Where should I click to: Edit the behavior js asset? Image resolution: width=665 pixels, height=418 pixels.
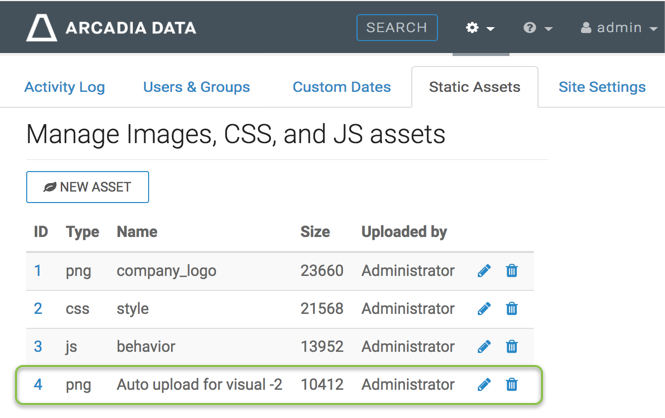(484, 347)
